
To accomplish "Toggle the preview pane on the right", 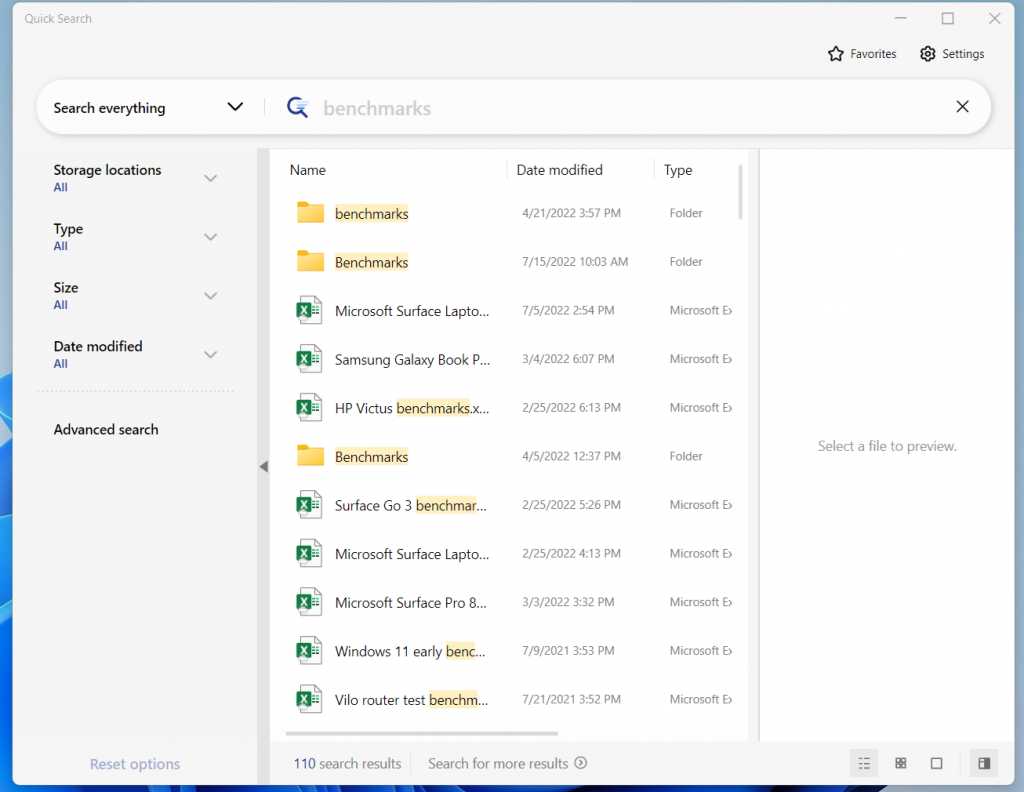I will (983, 762).
